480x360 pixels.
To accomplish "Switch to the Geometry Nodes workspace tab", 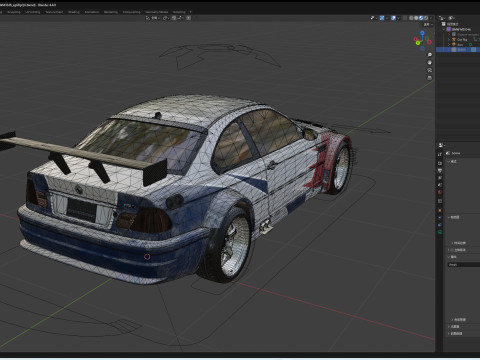I will point(157,12).
